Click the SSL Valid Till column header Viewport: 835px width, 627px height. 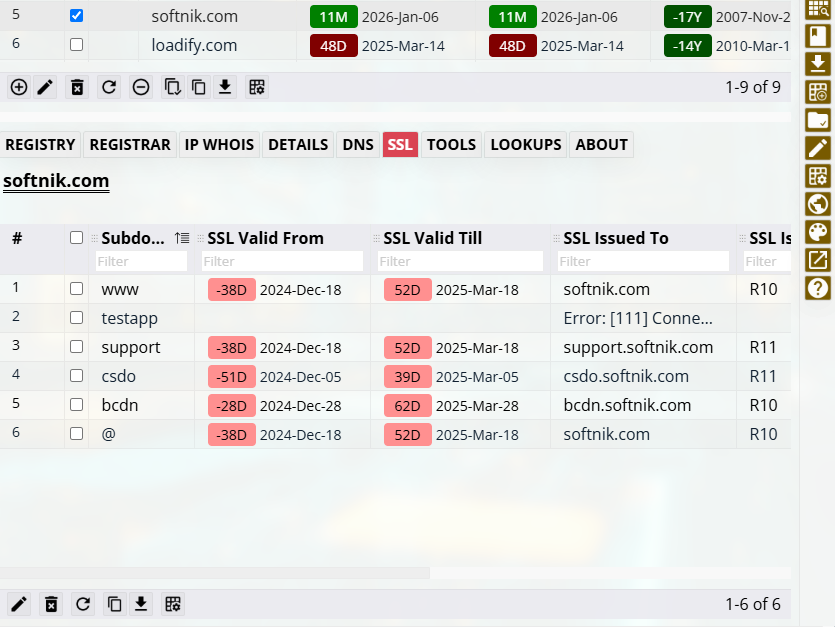[432, 238]
